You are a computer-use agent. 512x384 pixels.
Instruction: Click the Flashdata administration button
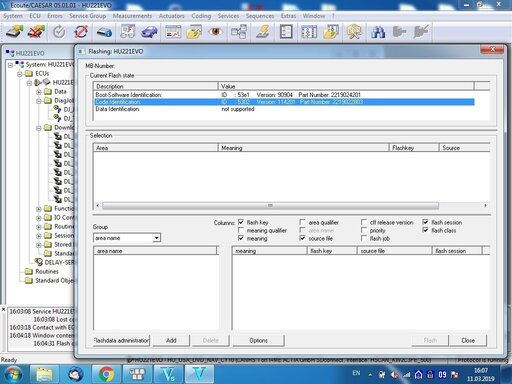coord(122,340)
